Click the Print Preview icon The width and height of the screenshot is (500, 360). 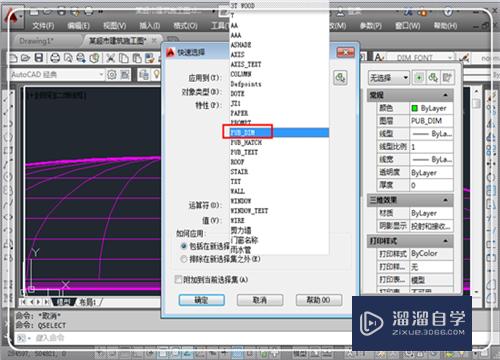click(x=68, y=58)
